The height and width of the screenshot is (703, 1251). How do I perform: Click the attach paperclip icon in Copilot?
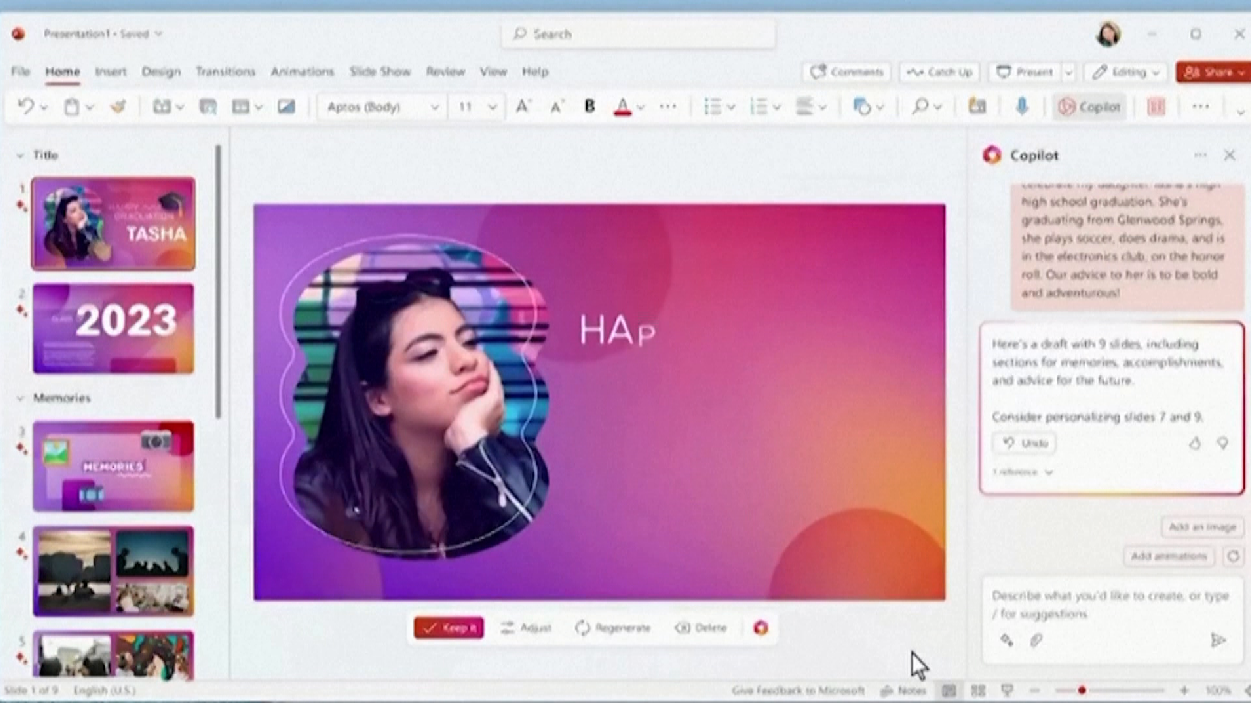pyautogui.click(x=1036, y=640)
